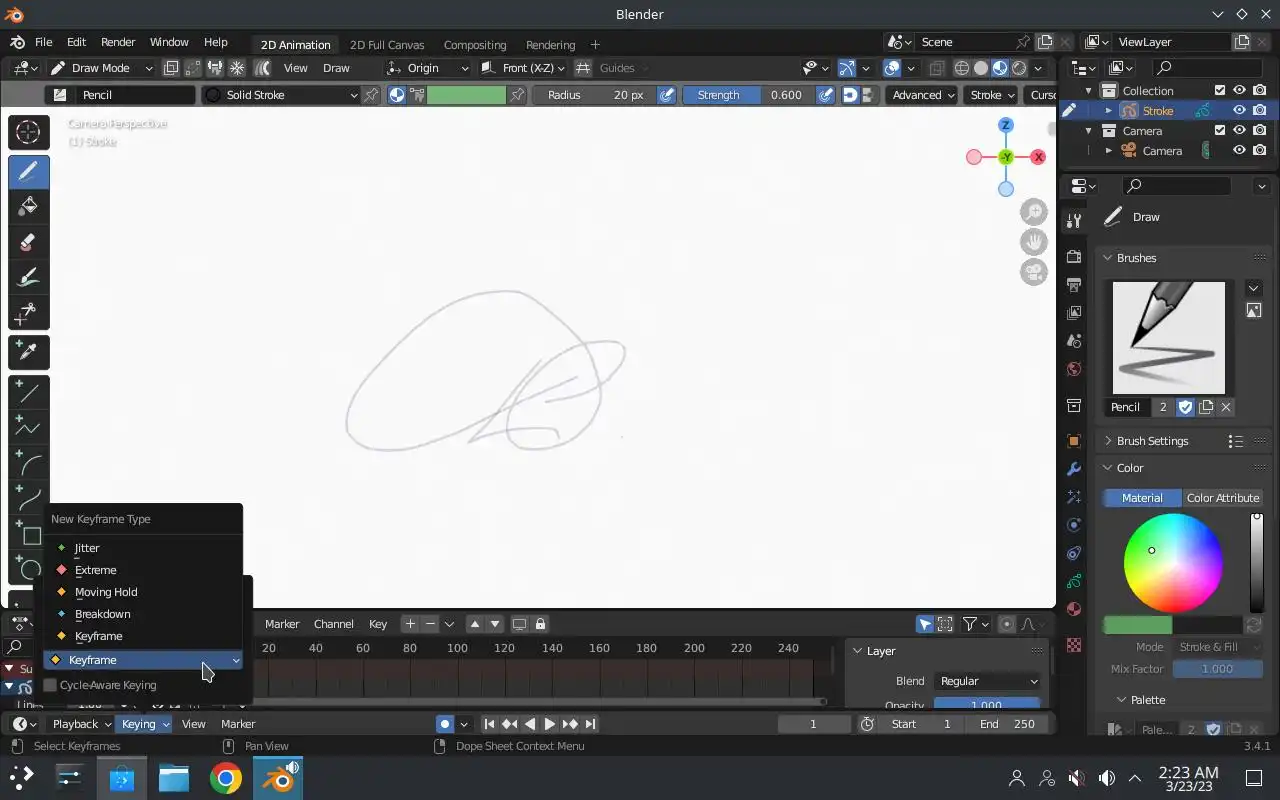Toggle Collection exclude checkbox in outliner
The image size is (1280, 800).
(x=1219, y=91)
